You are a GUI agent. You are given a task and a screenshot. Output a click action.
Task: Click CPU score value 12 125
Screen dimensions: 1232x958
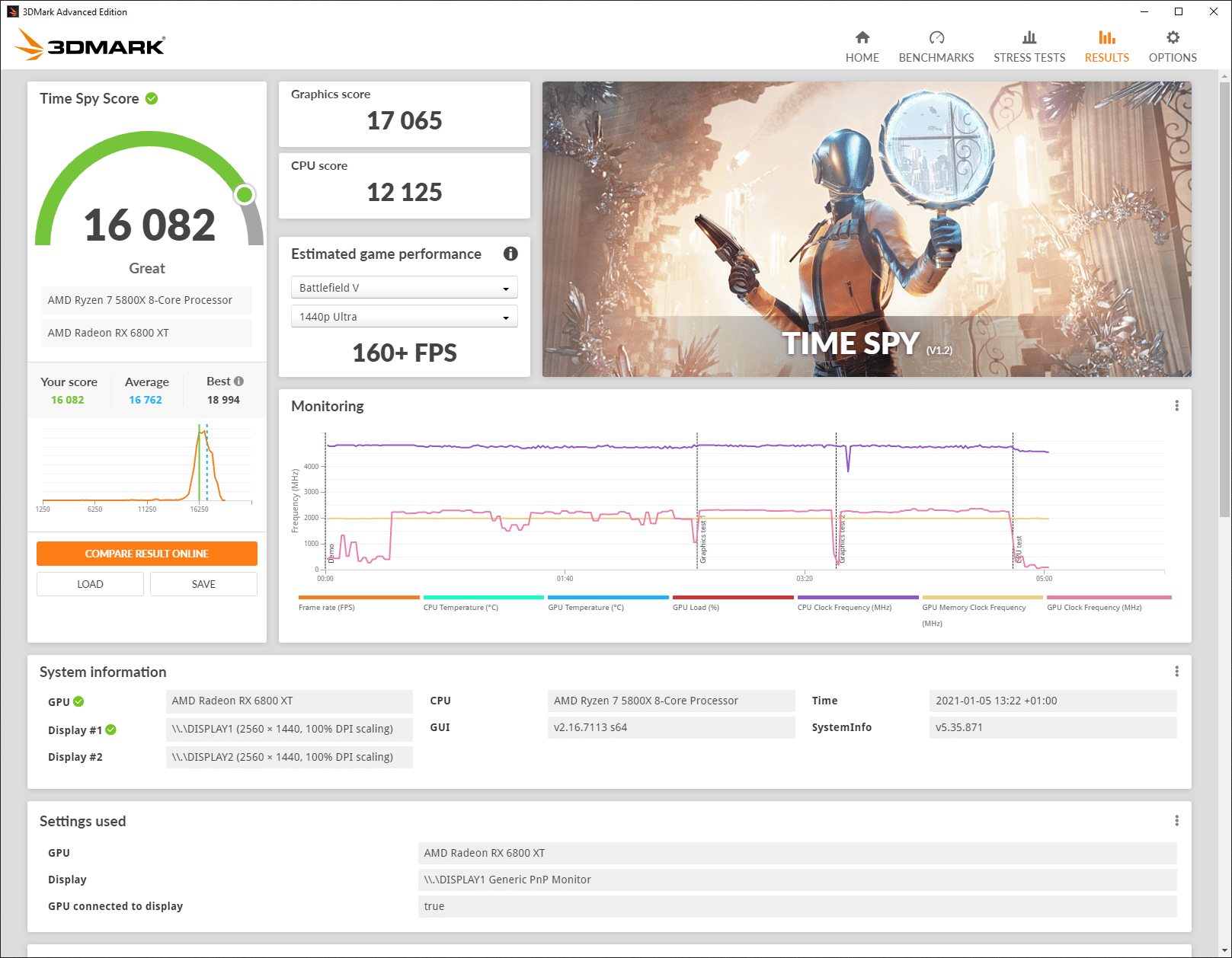[x=405, y=192]
